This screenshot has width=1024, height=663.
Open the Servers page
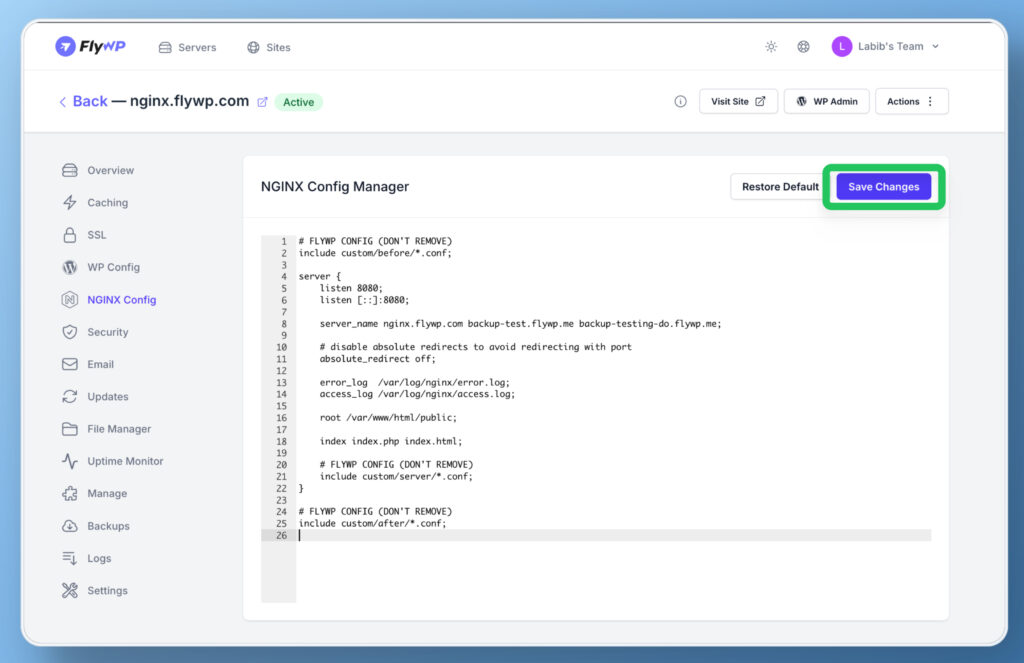(x=187, y=47)
